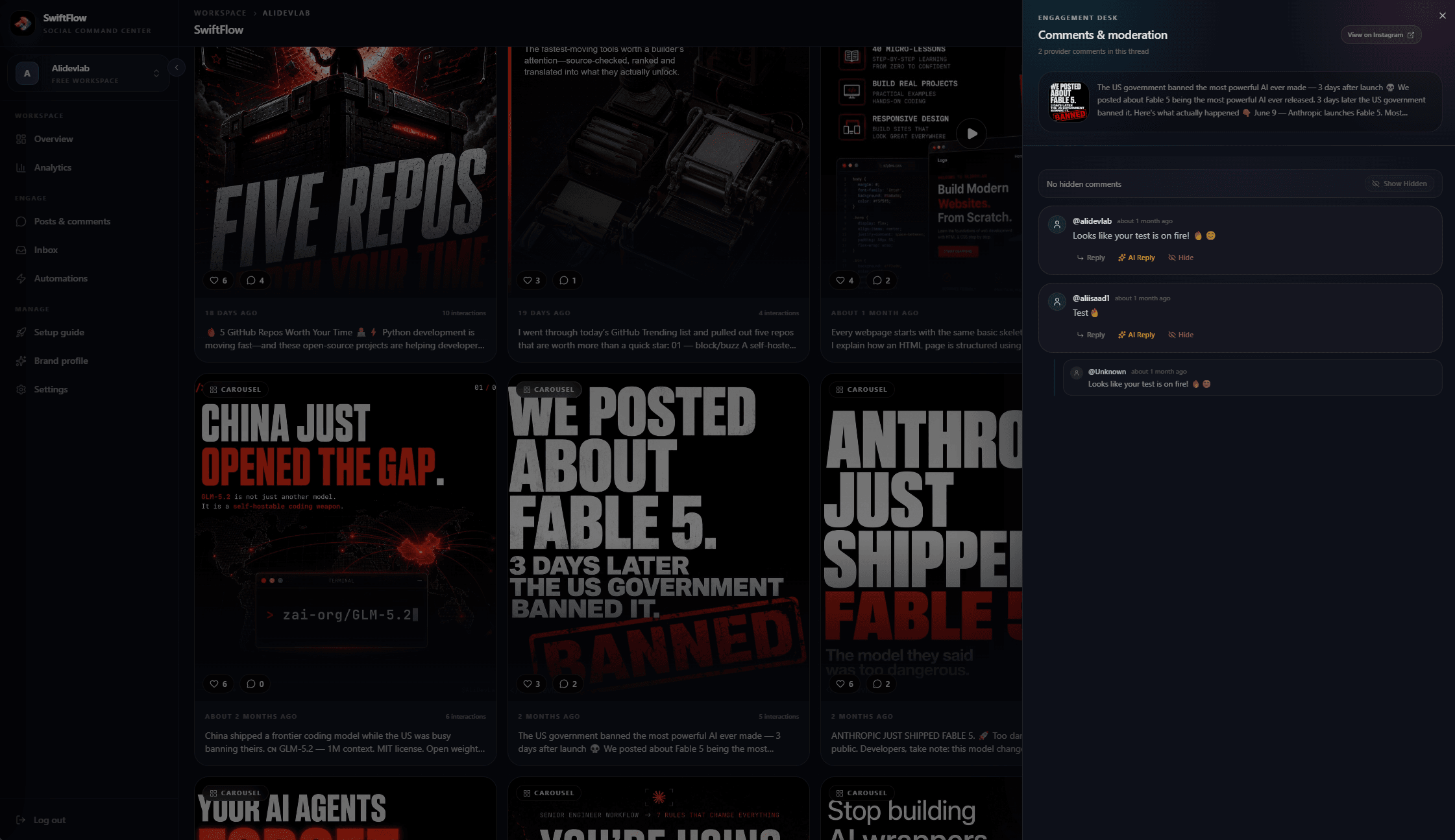1455x840 pixels.
Task: Click the '10 interactions' label
Action: [464, 313]
